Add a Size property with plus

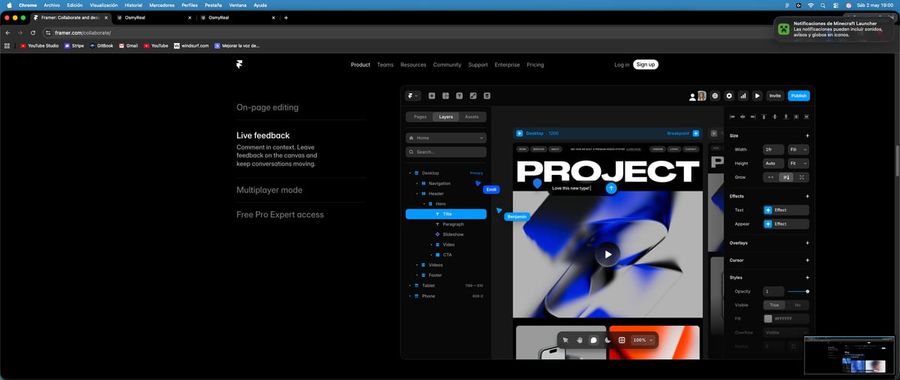click(x=808, y=136)
